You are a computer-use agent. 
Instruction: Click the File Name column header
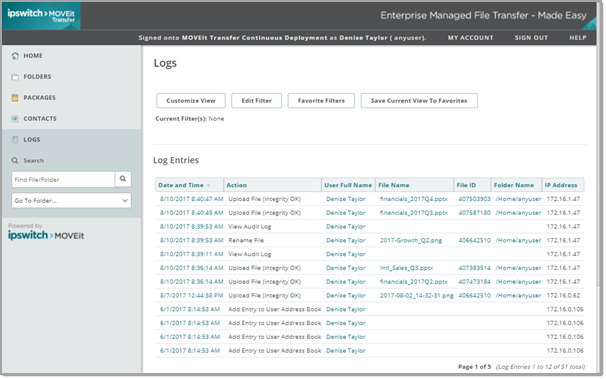click(x=393, y=185)
